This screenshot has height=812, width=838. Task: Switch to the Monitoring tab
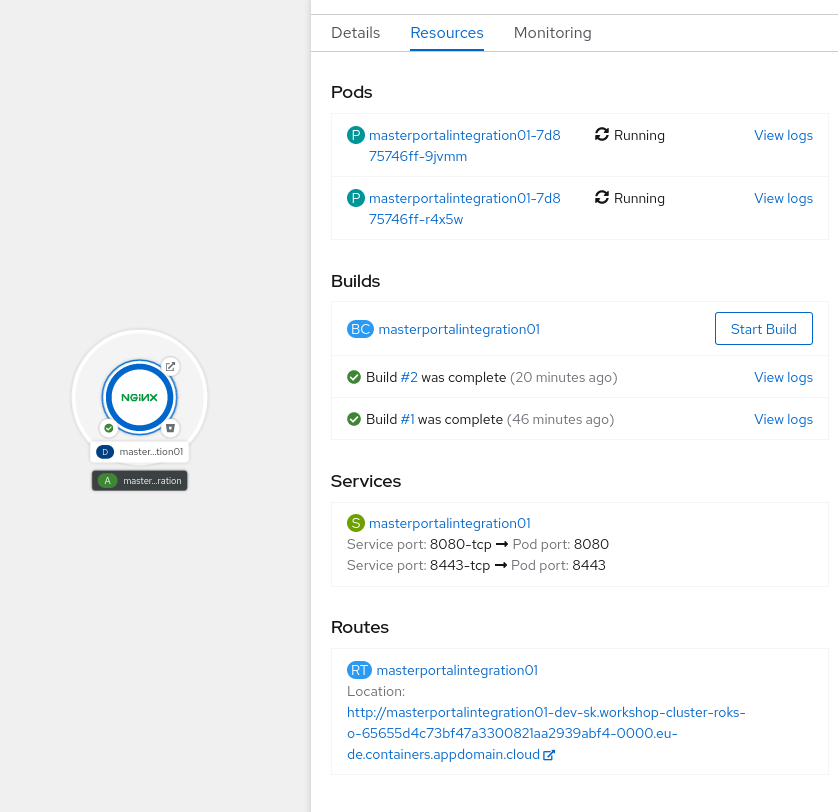coord(552,33)
